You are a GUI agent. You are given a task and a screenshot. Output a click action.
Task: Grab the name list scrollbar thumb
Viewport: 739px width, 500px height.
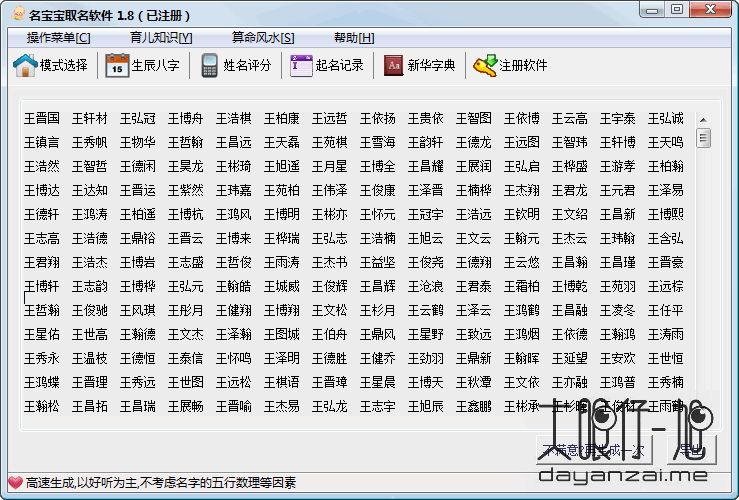(x=704, y=138)
